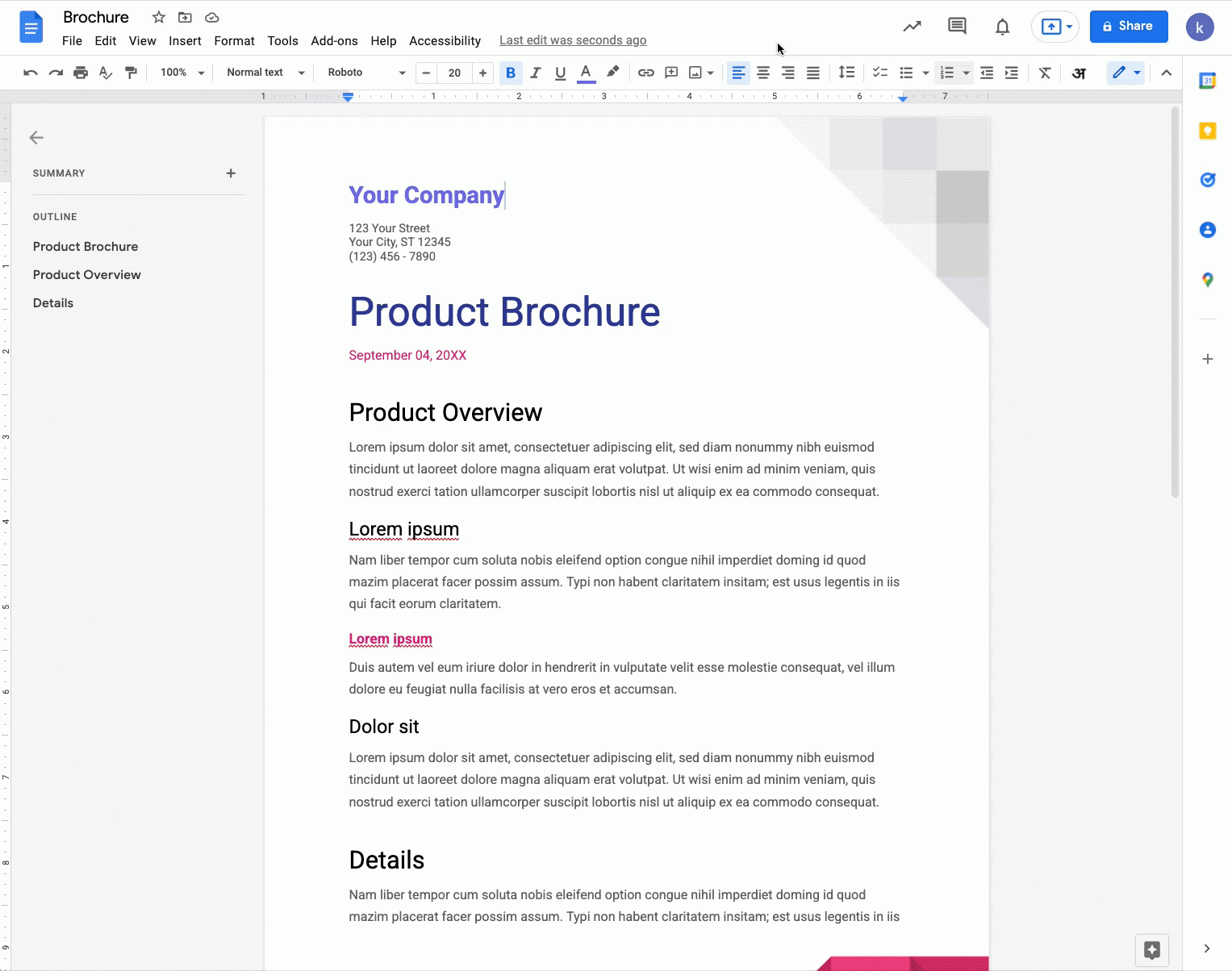Run the spelling and grammar check
The image size is (1232, 971).
[105, 73]
